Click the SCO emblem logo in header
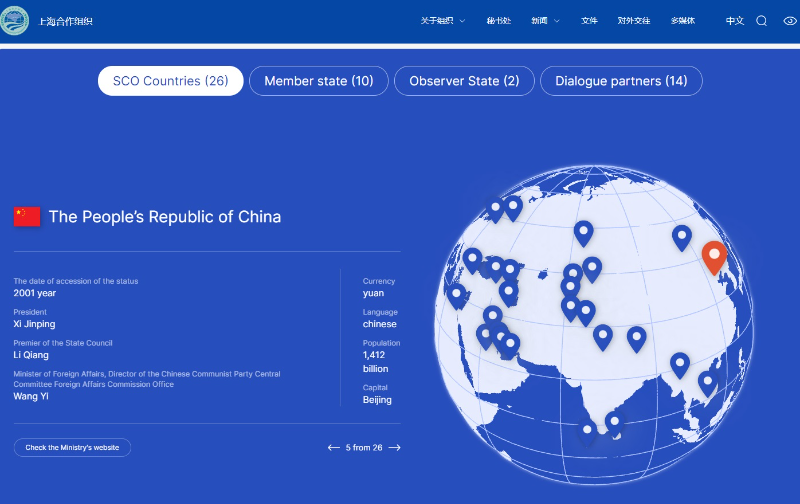Viewport: 800px width, 504px height. point(13,20)
